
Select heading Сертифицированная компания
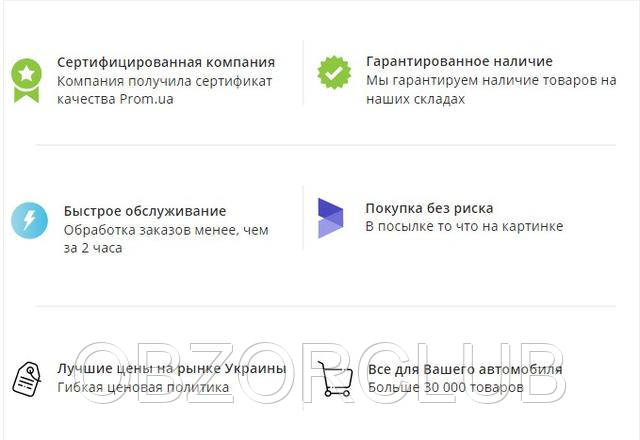click(166, 62)
